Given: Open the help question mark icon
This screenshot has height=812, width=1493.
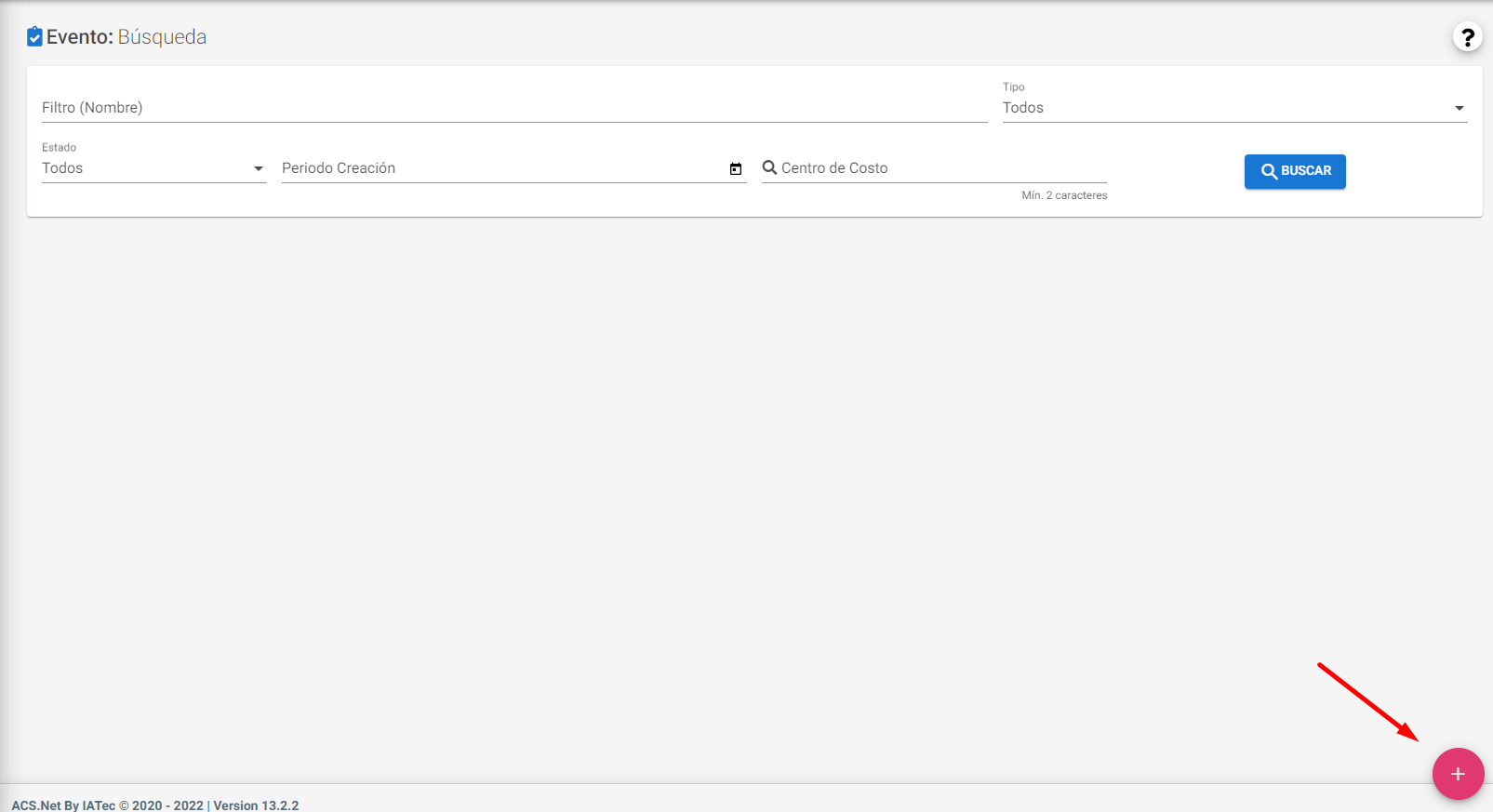Looking at the screenshot, I should (1467, 37).
